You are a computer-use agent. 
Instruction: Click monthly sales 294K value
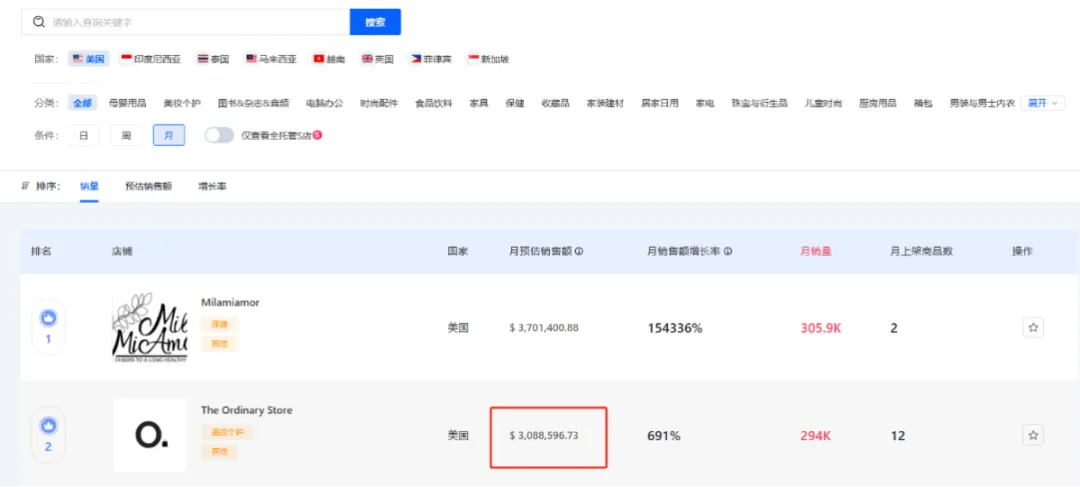(818, 435)
